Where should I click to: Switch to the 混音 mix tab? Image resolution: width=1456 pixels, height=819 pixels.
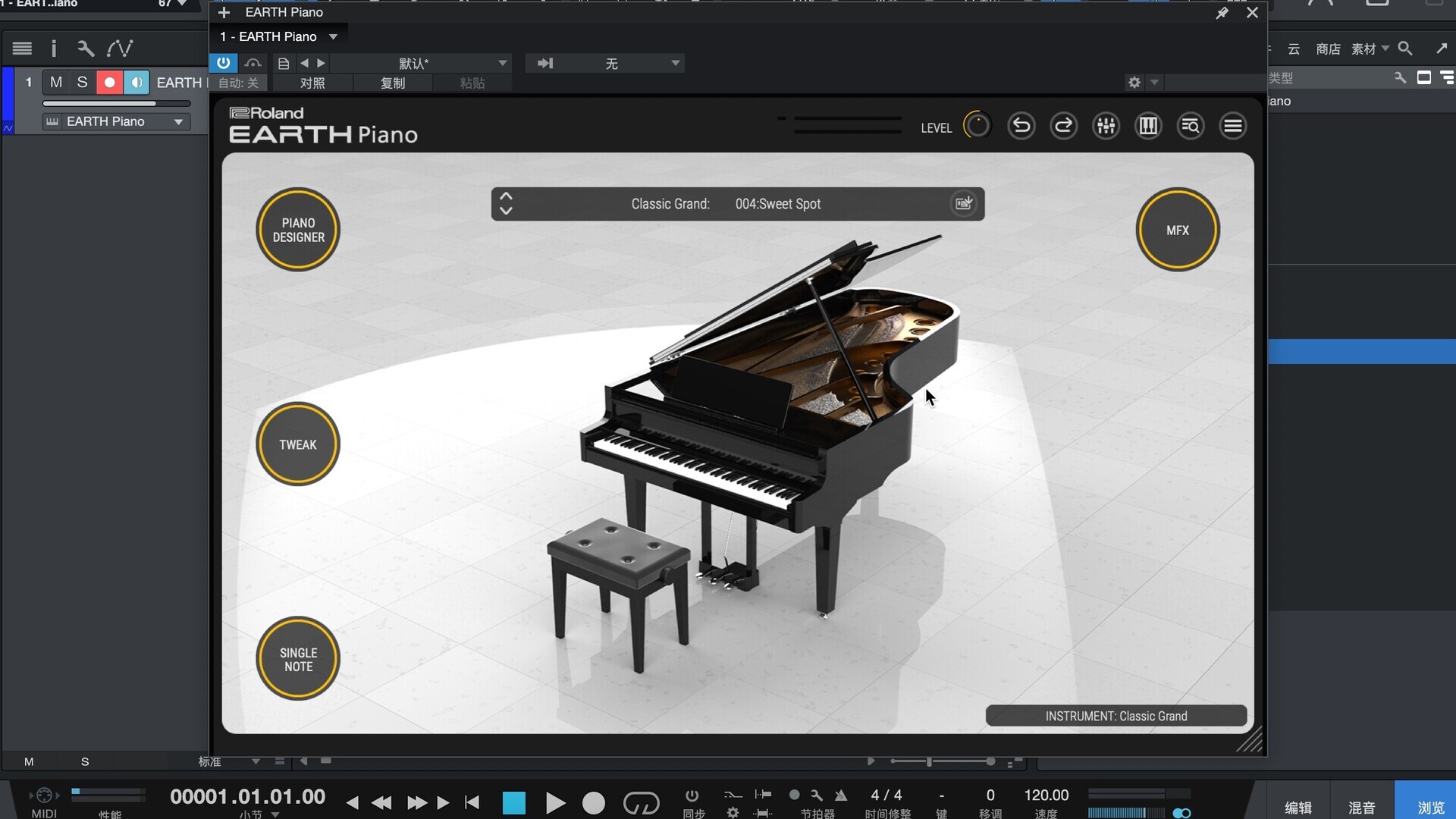point(1361,807)
